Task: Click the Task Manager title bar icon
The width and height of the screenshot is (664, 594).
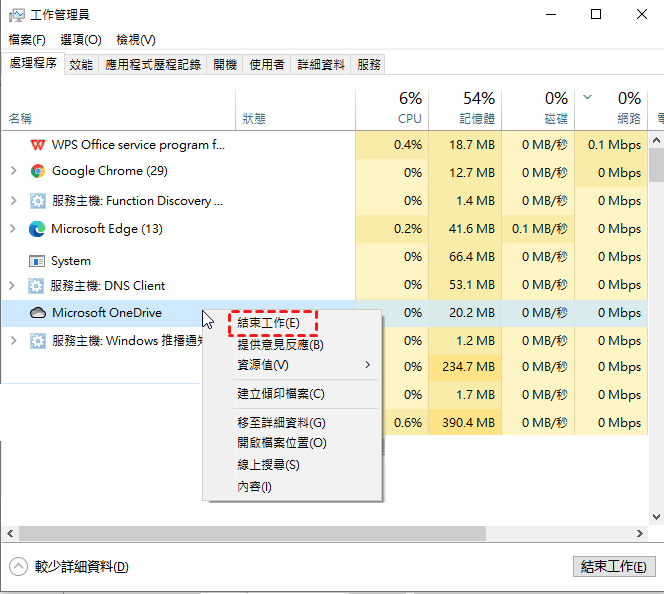Action: (x=17, y=15)
